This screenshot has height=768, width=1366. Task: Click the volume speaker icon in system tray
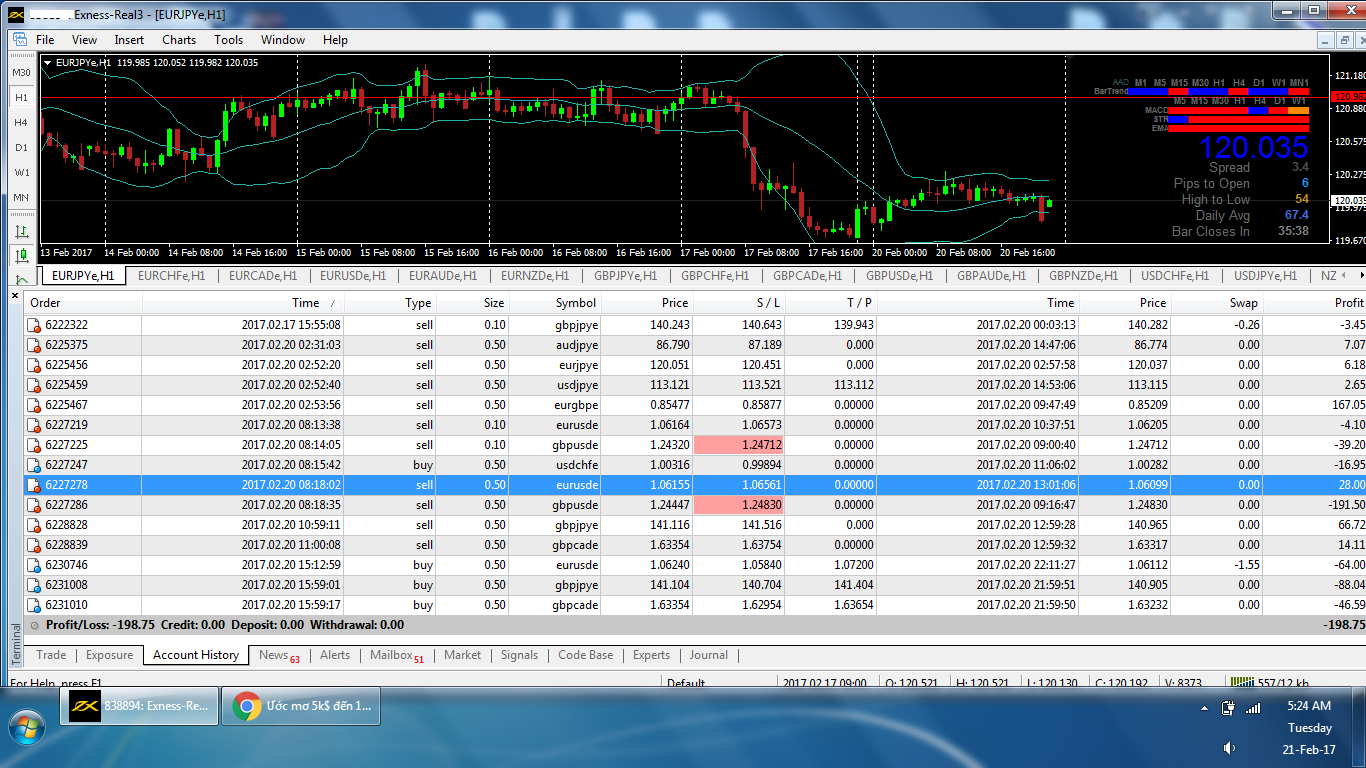[x=1229, y=748]
